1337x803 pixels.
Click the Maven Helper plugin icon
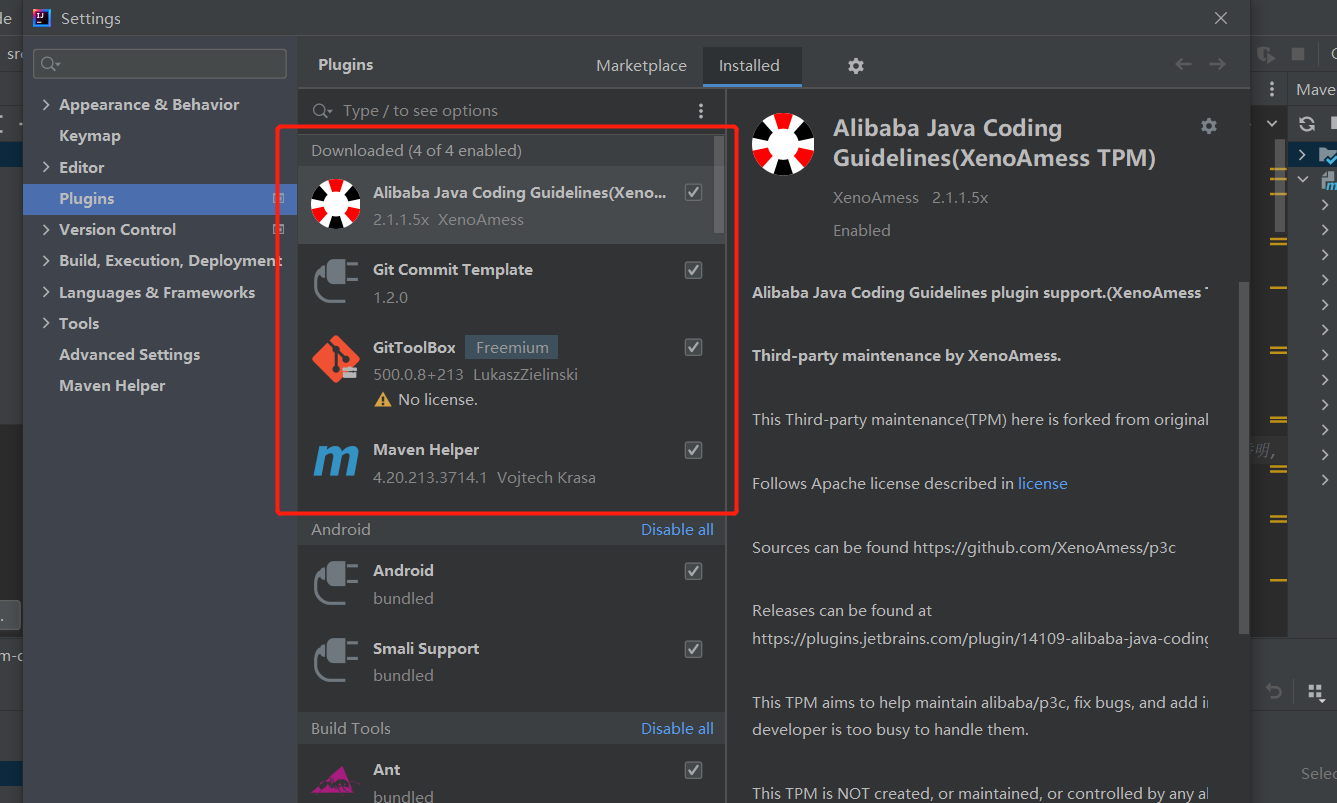pos(335,462)
